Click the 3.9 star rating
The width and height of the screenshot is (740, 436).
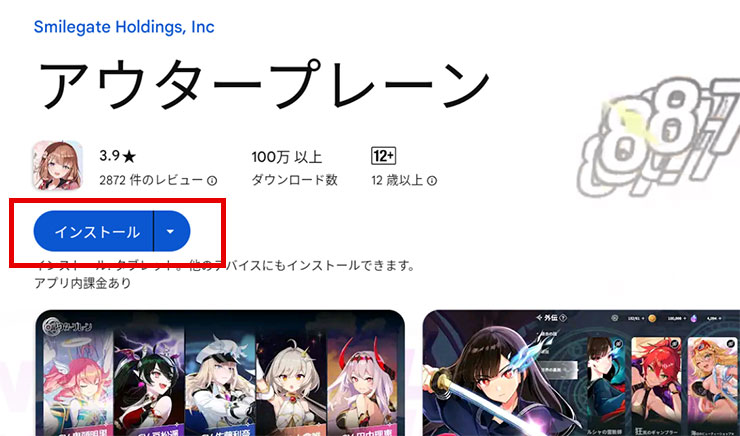point(118,156)
